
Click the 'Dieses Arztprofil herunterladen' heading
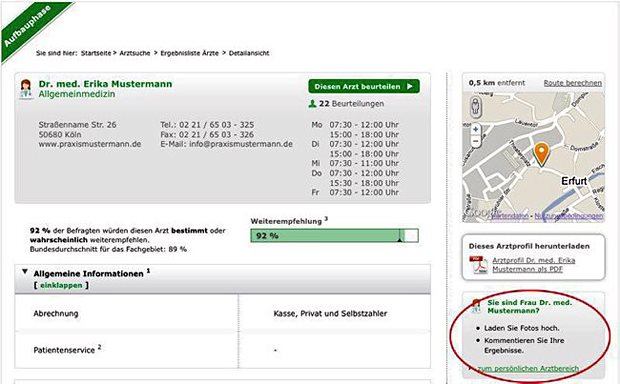pos(529,246)
